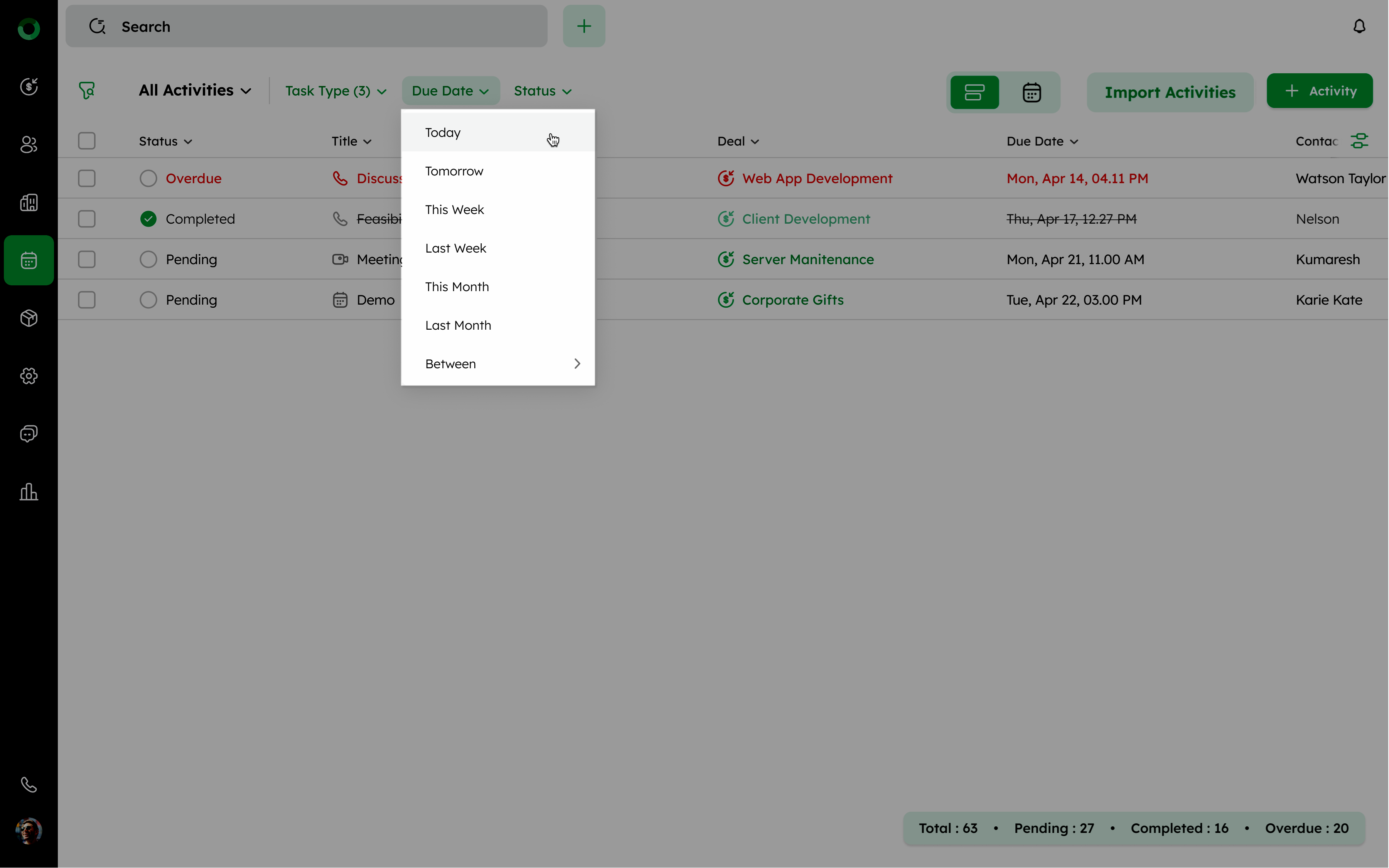Open the Status filter dropdown
The image size is (1389, 868).
point(542,91)
